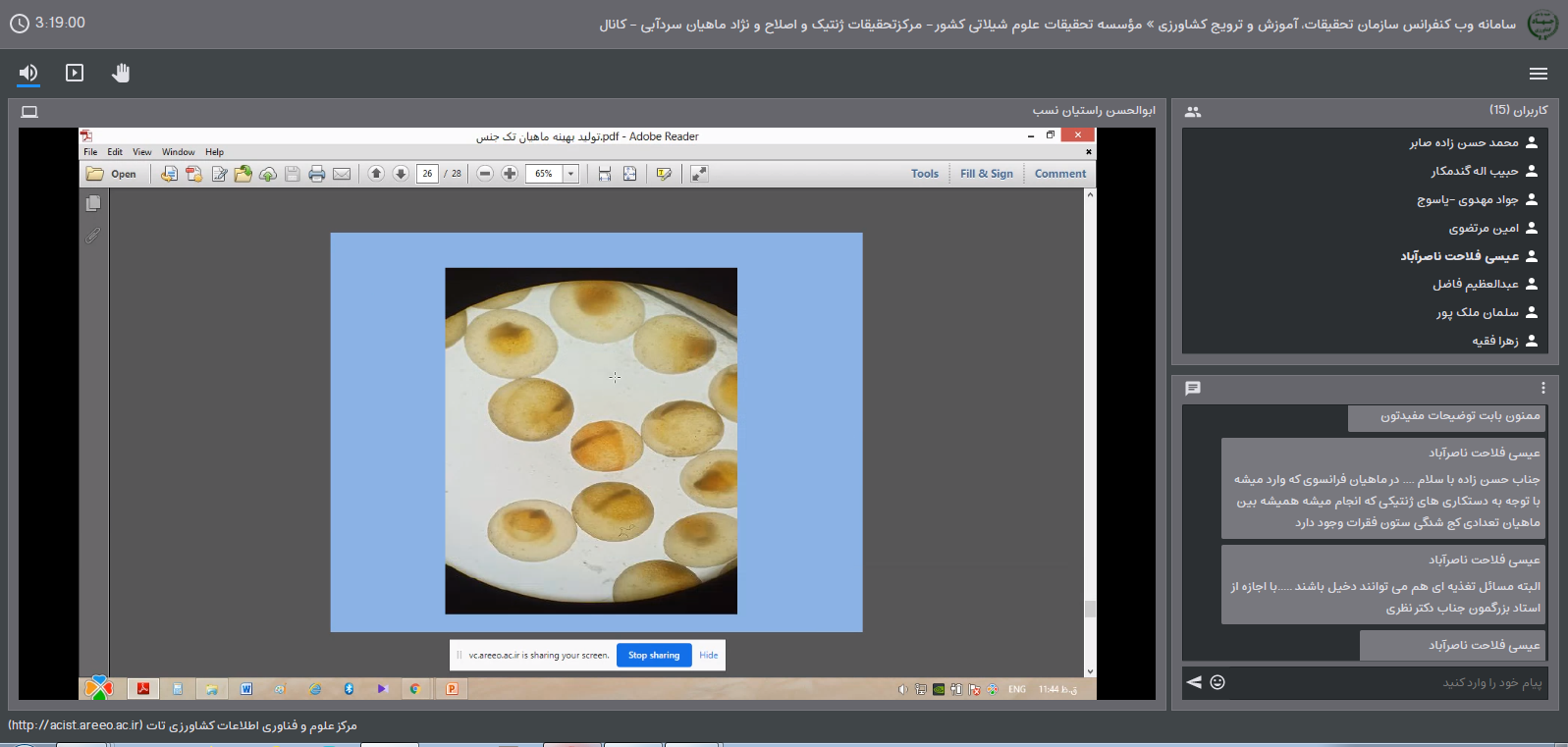Viewport: 1568px width, 747px height.
Task: Expand the zoom percentage dropdown
Action: point(570,174)
